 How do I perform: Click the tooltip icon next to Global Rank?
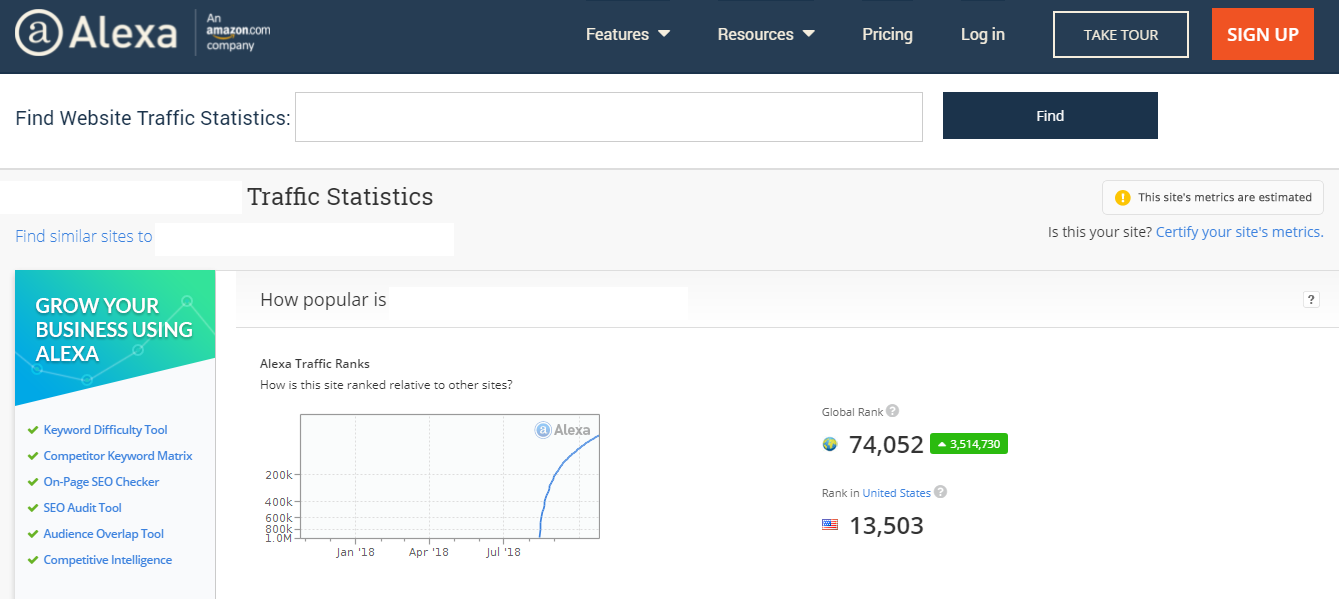tap(891, 410)
